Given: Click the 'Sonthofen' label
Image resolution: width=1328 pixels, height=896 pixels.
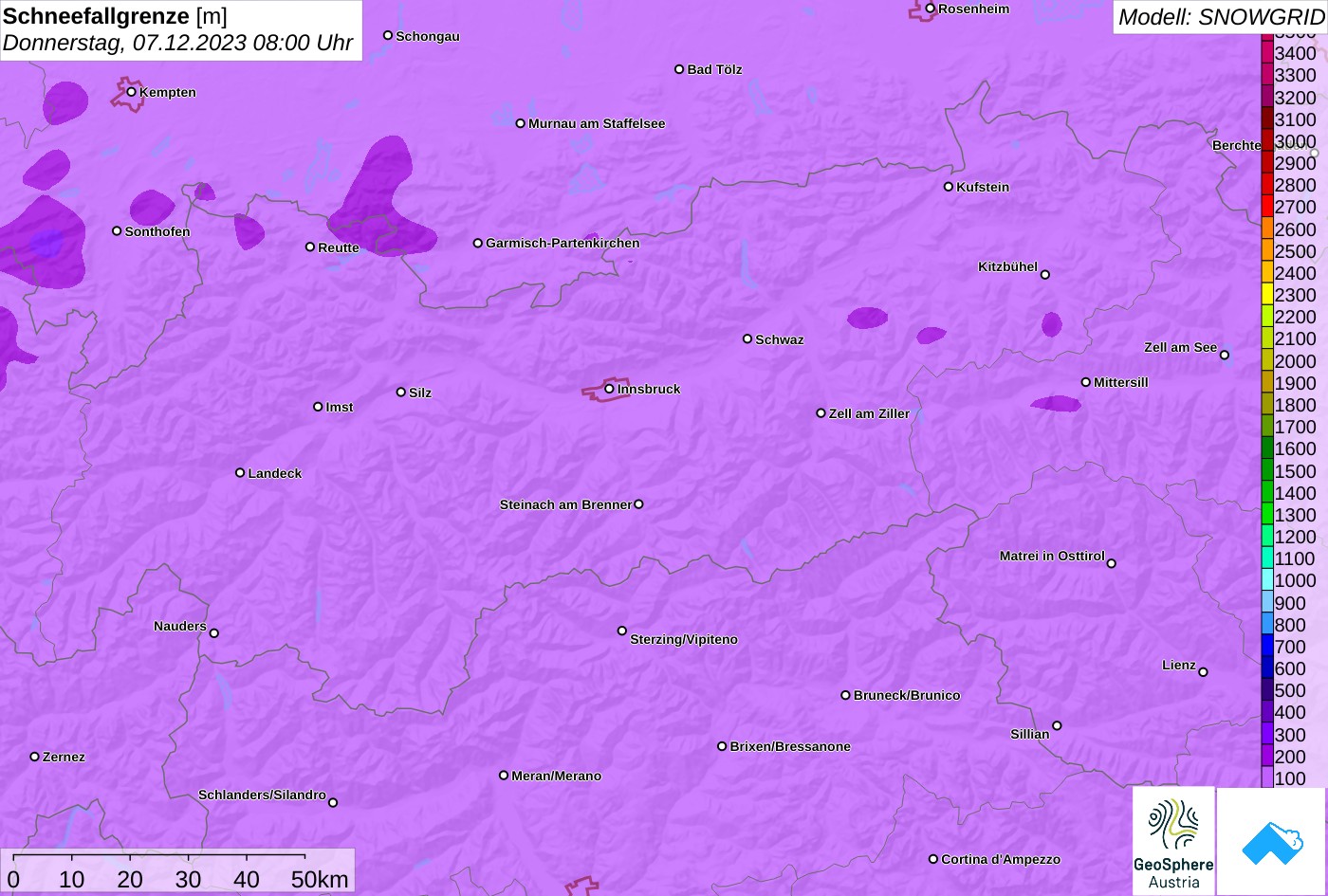Looking at the screenshot, I should [x=157, y=231].
